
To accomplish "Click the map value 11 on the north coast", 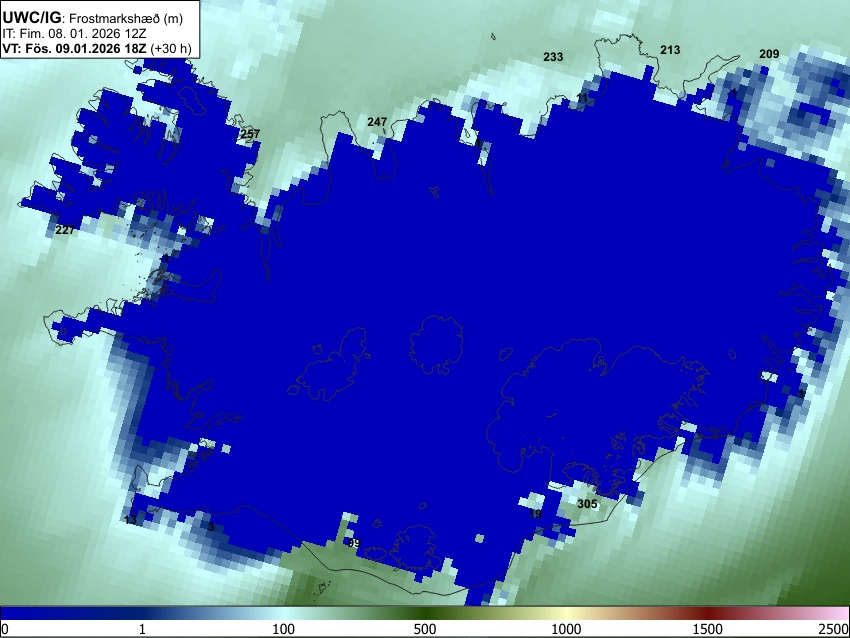I will point(582,98).
